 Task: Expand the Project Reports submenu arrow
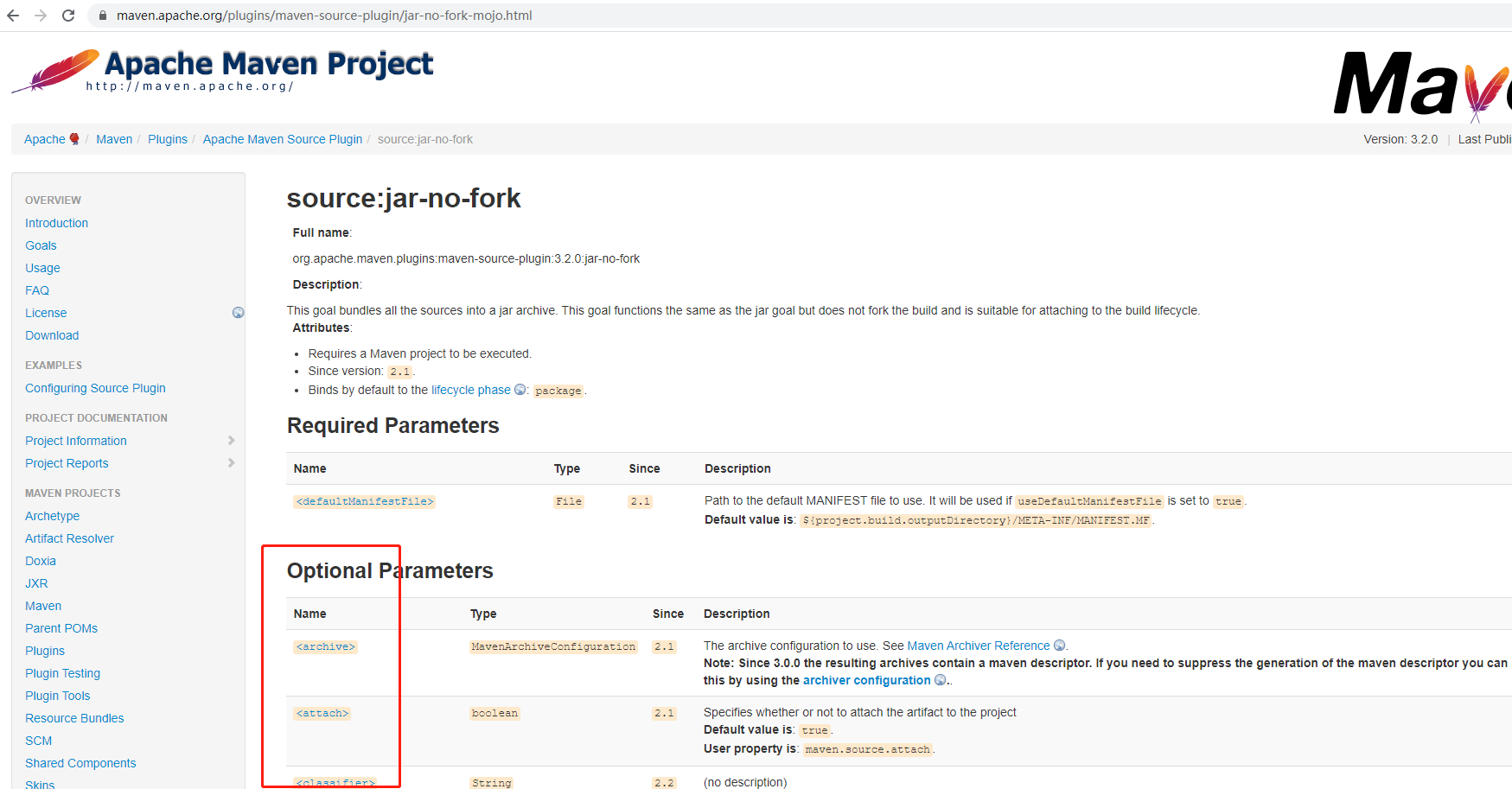[231, 463]
